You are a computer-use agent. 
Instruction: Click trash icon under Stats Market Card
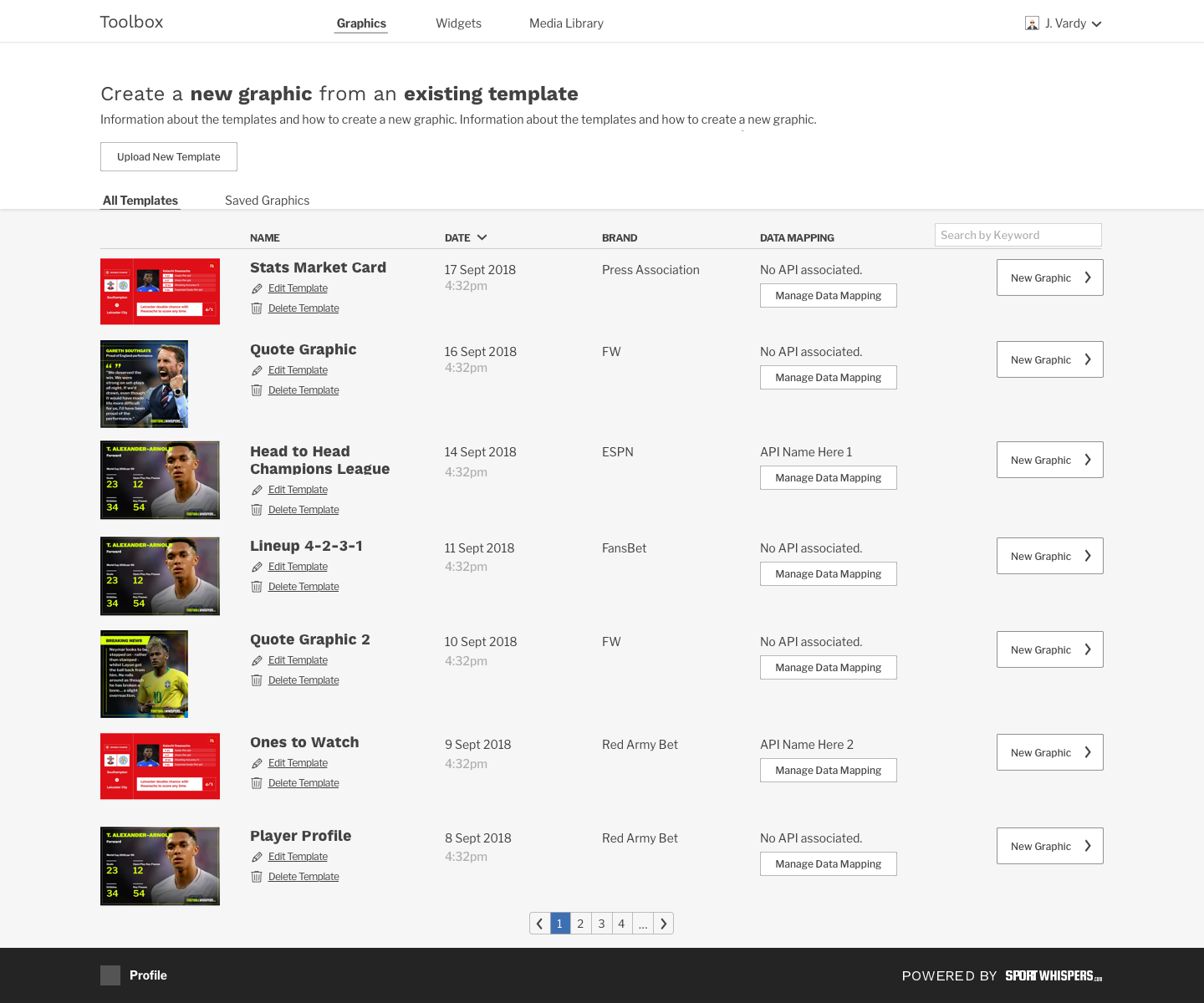[257, 308]
